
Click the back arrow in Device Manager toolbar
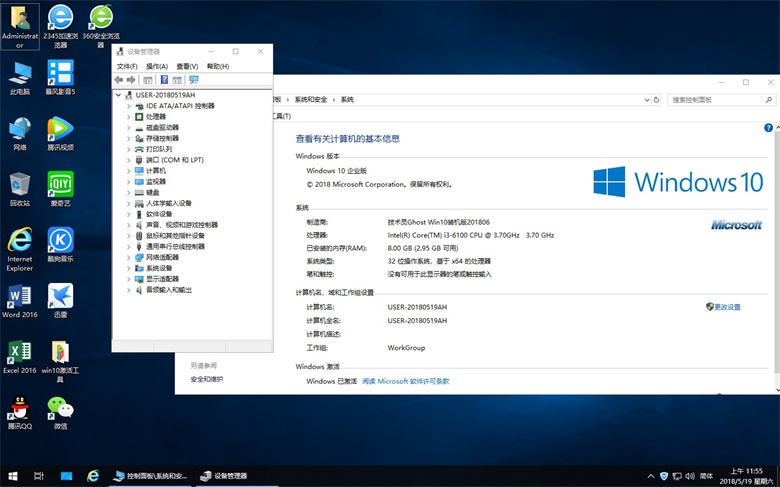click(119, 80)
